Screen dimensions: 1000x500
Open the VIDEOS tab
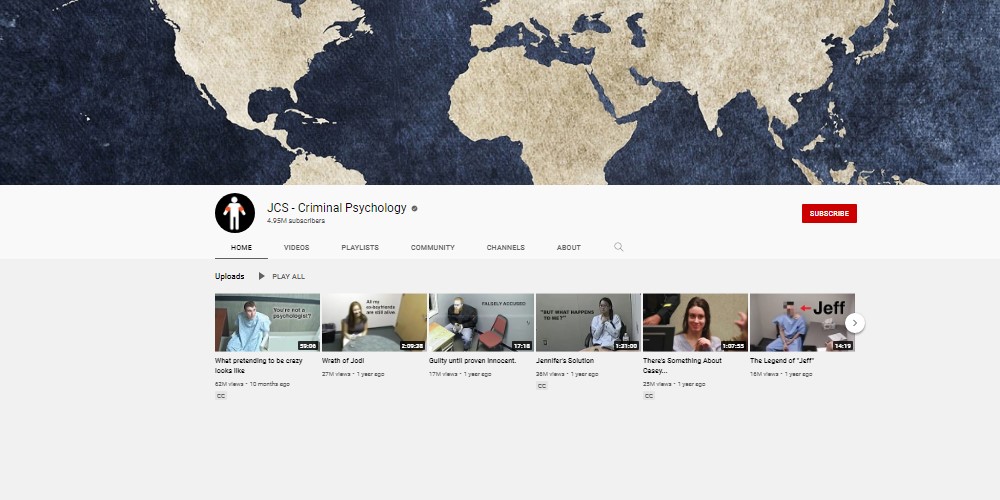pos(297,247)
